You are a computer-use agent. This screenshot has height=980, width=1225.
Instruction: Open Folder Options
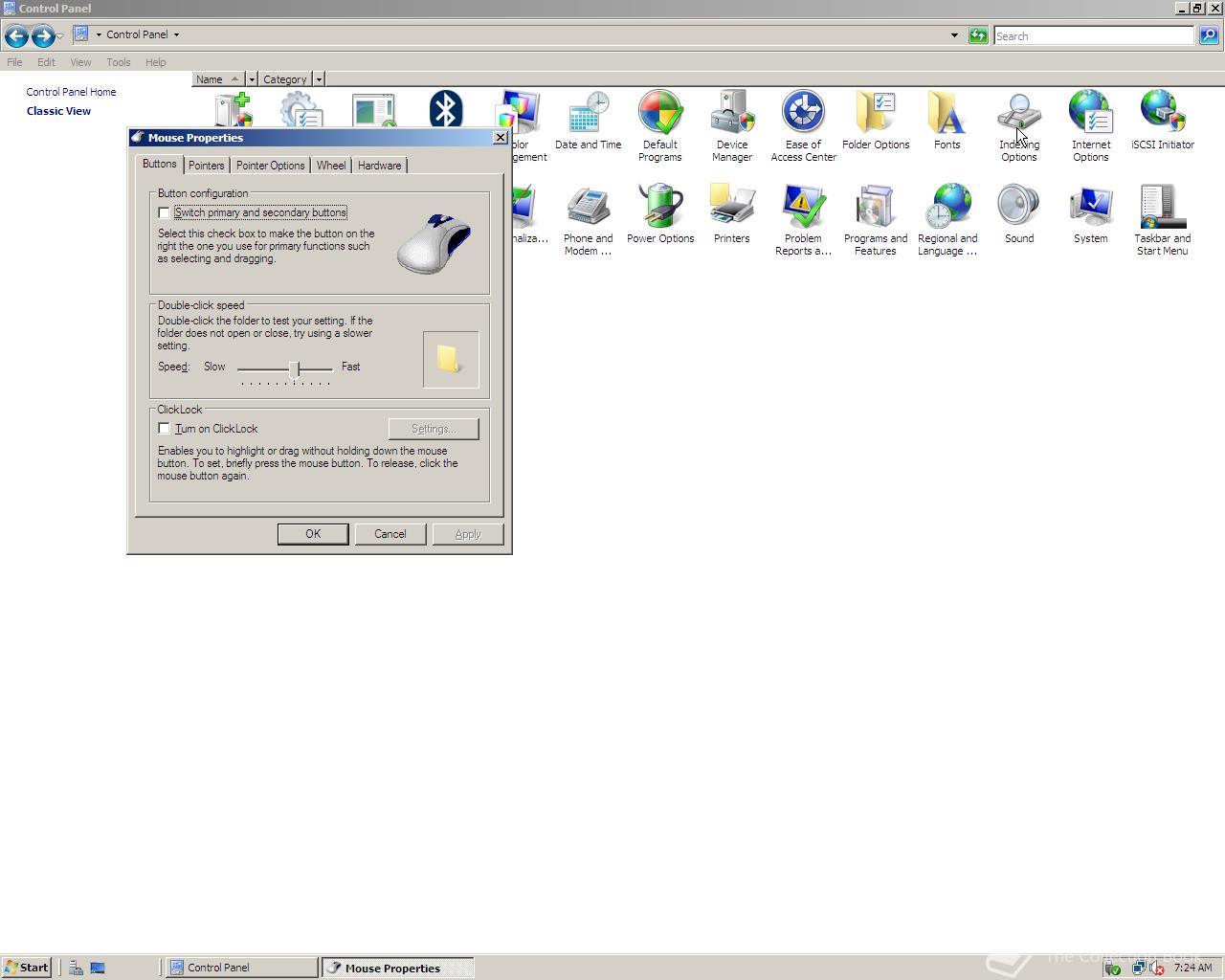coord(876,122)
